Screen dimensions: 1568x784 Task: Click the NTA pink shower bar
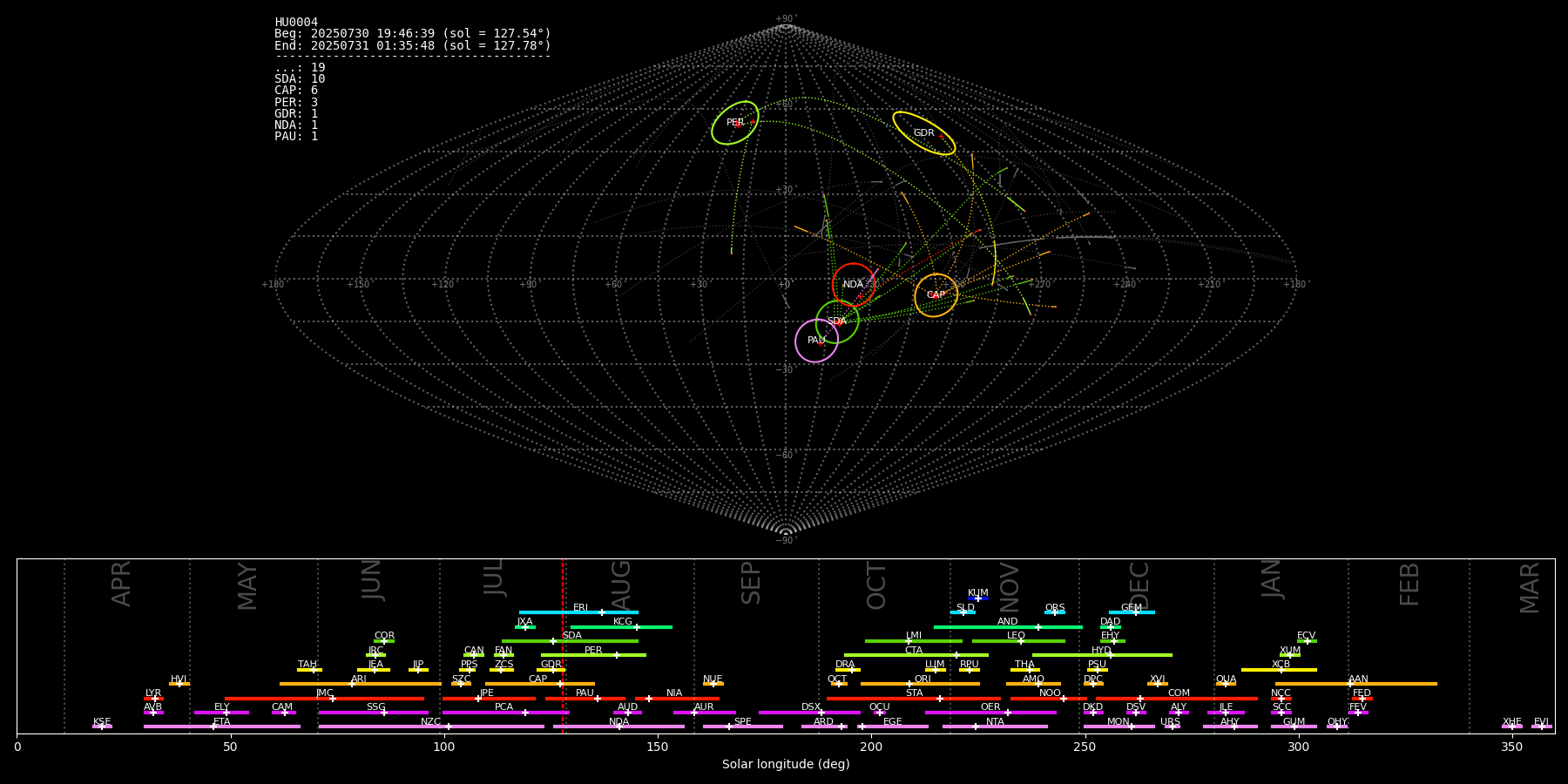pos(995,727)
